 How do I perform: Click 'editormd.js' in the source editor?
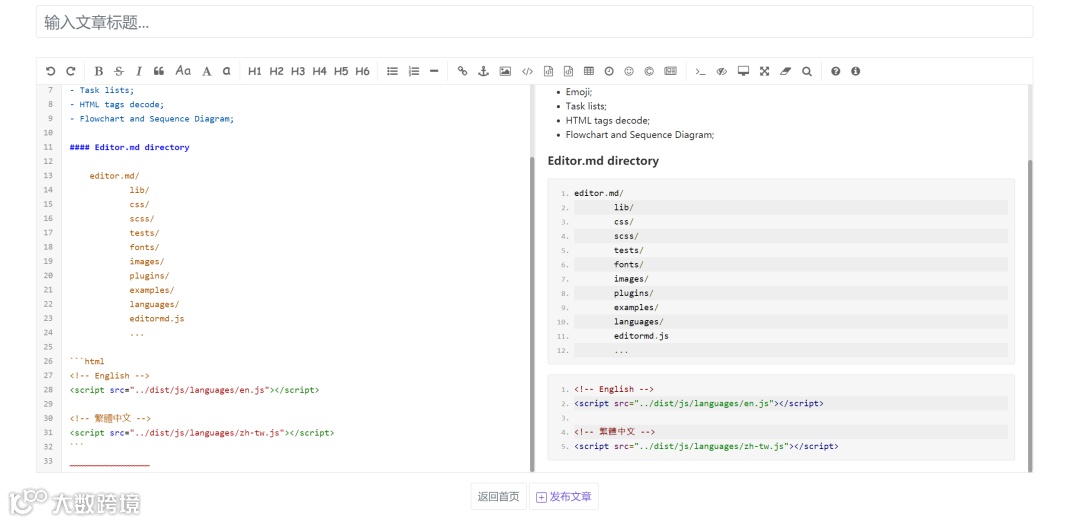[x=157, y=318]
